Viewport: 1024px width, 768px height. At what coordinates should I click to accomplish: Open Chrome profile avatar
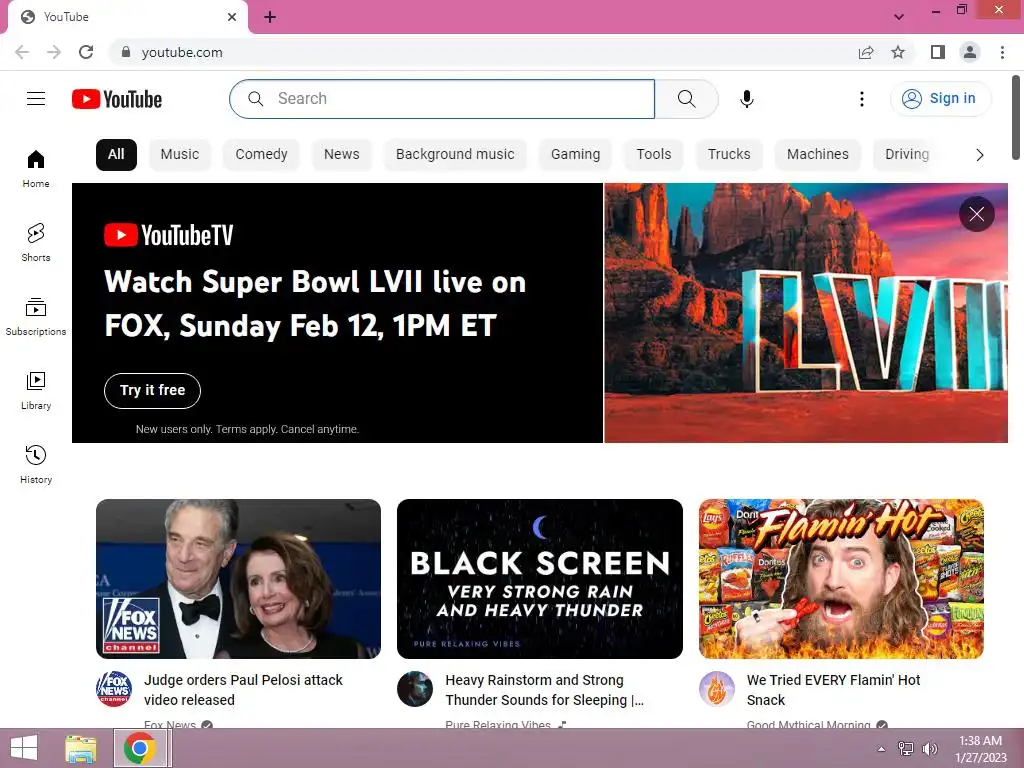tap(970, 52)
